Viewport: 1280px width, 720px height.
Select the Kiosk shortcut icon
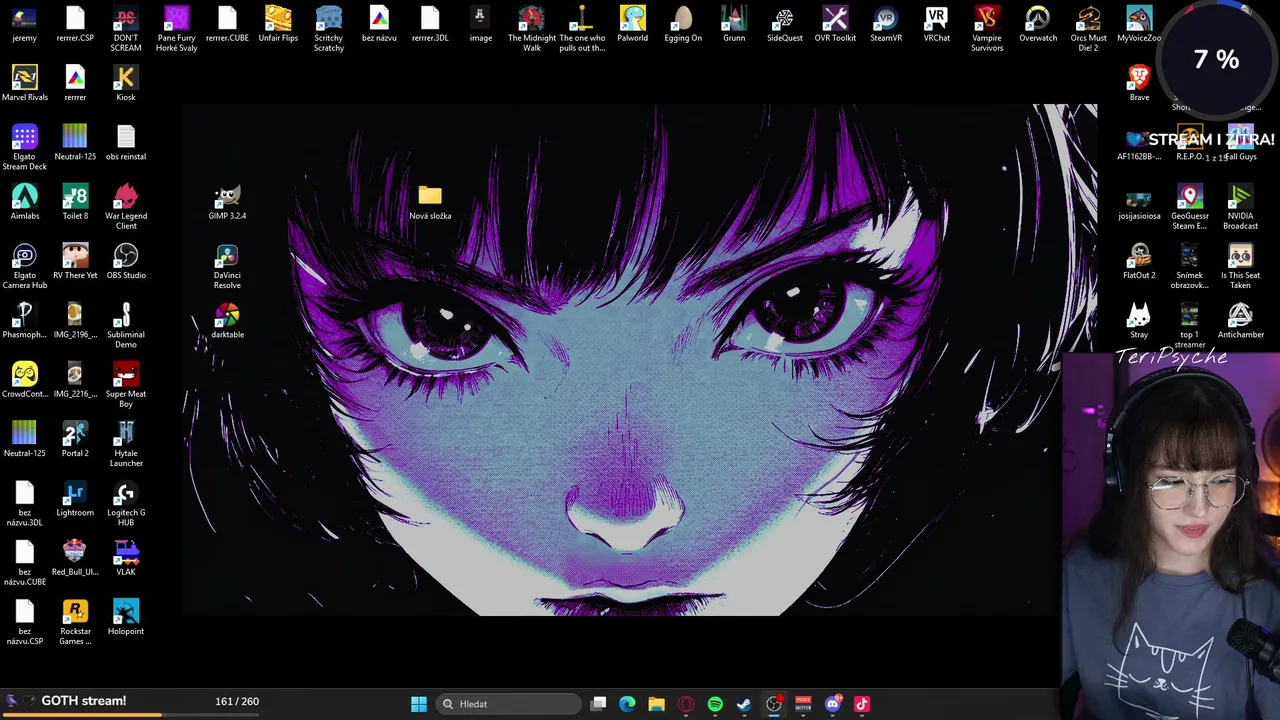tap(125, 83)
